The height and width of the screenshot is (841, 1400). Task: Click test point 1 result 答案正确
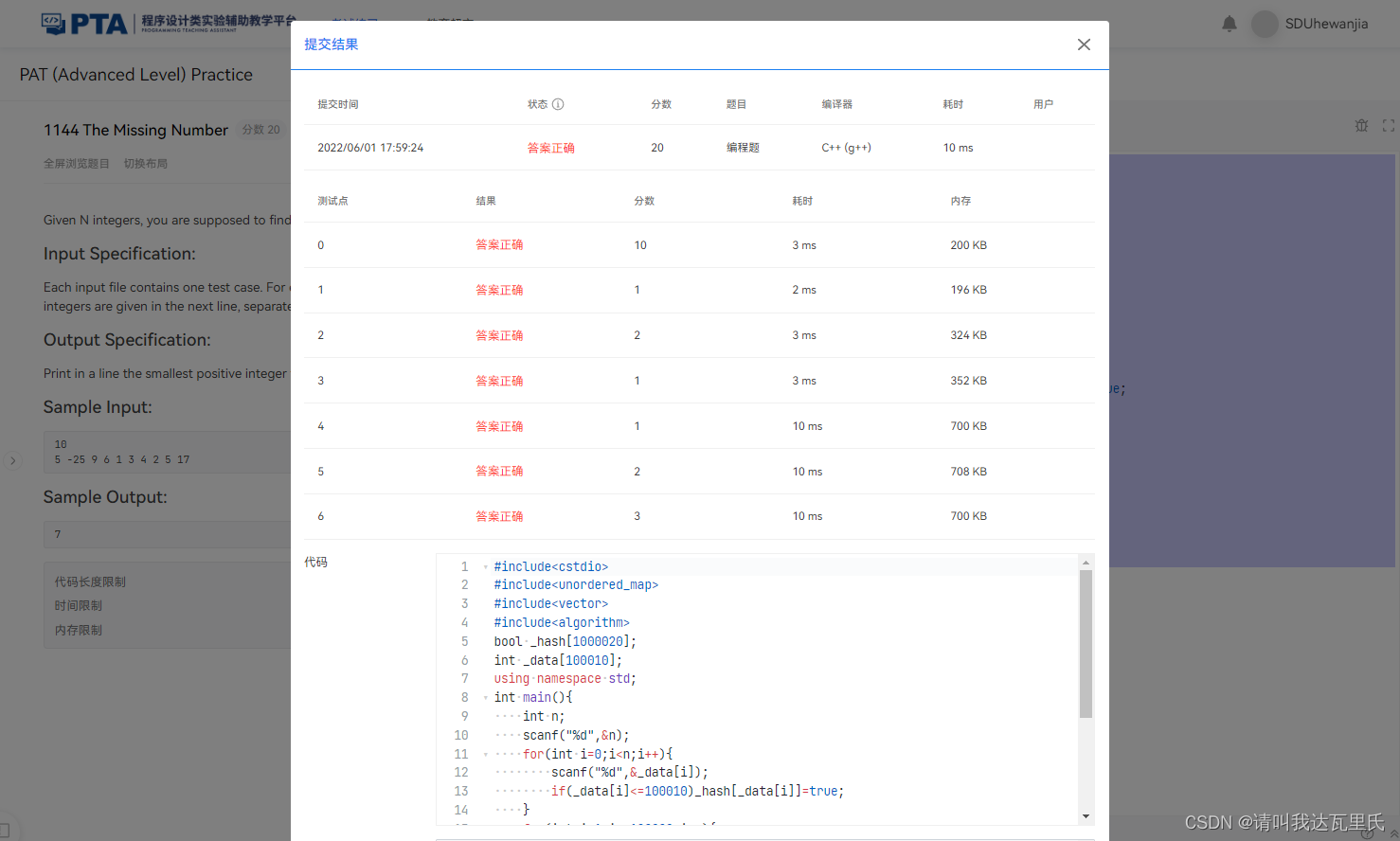click(x=499, y=290)
